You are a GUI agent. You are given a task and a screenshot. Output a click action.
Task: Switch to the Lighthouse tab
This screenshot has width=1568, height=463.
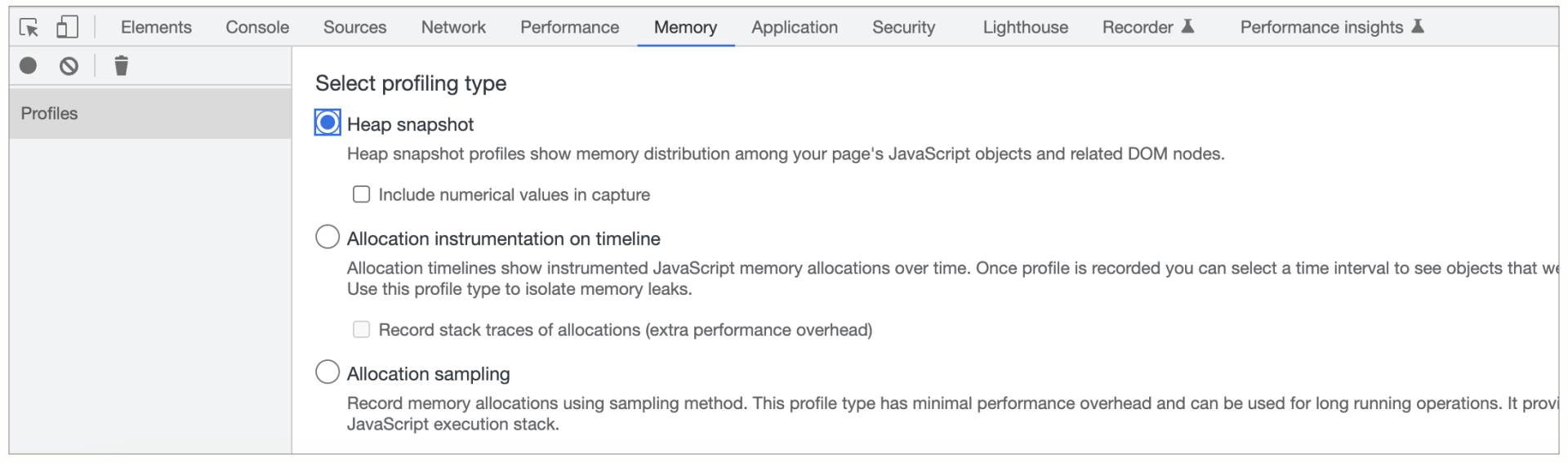pyautogui.click(x=1025, y=28)
